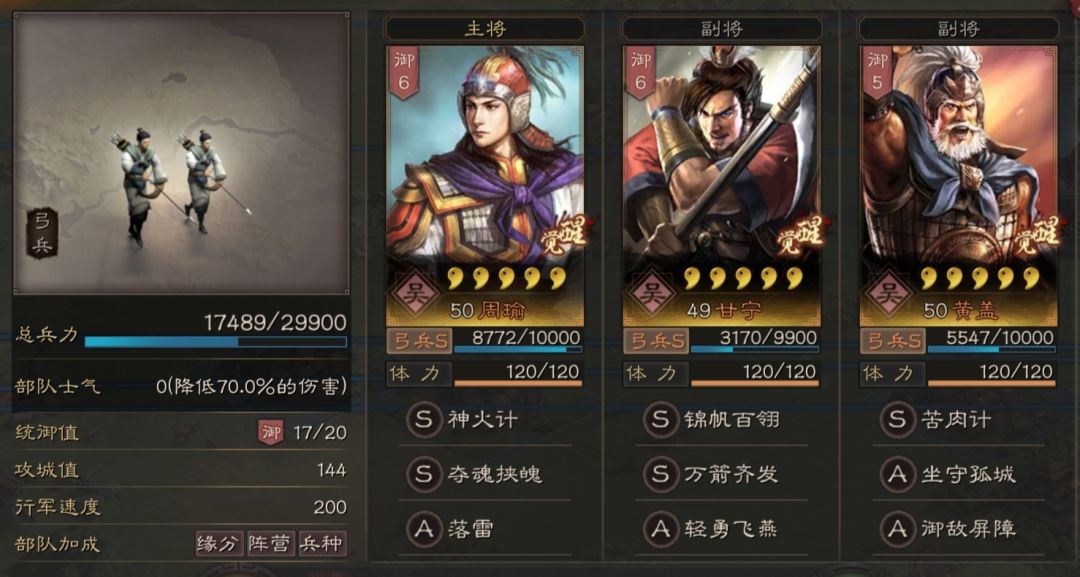The width and height of the screenshot is (1080, 577).
Task: Open 黄盖's general portrait card
Action: pyautogui.click(x=959, y=186)
